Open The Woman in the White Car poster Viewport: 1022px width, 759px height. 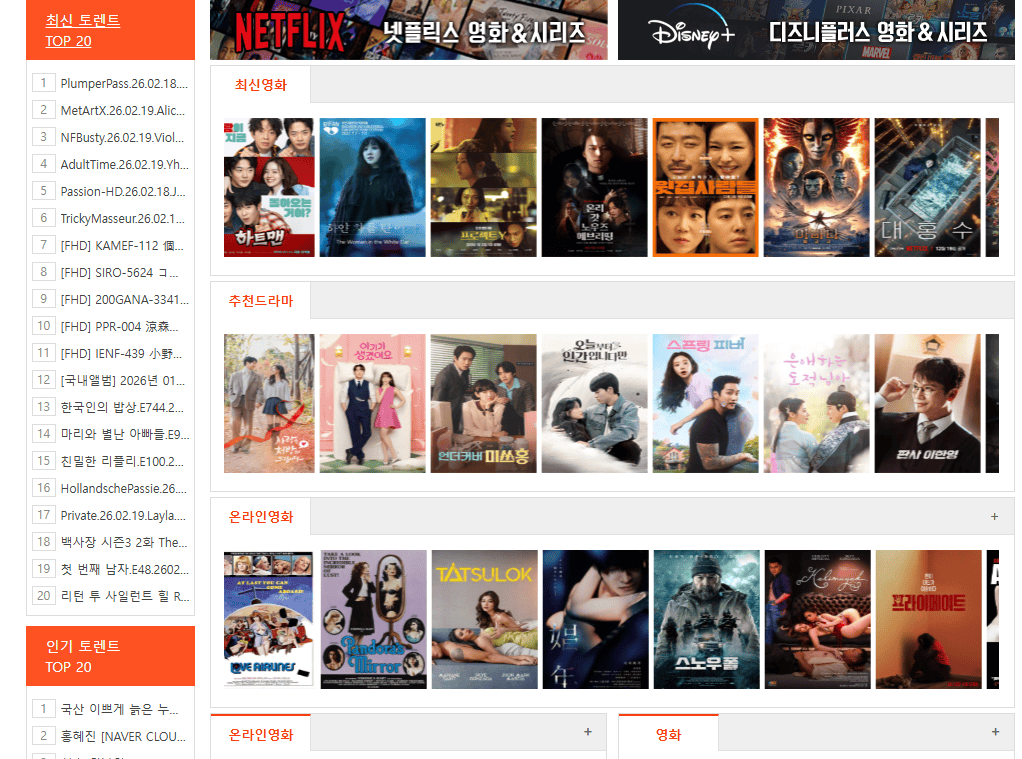372,187
